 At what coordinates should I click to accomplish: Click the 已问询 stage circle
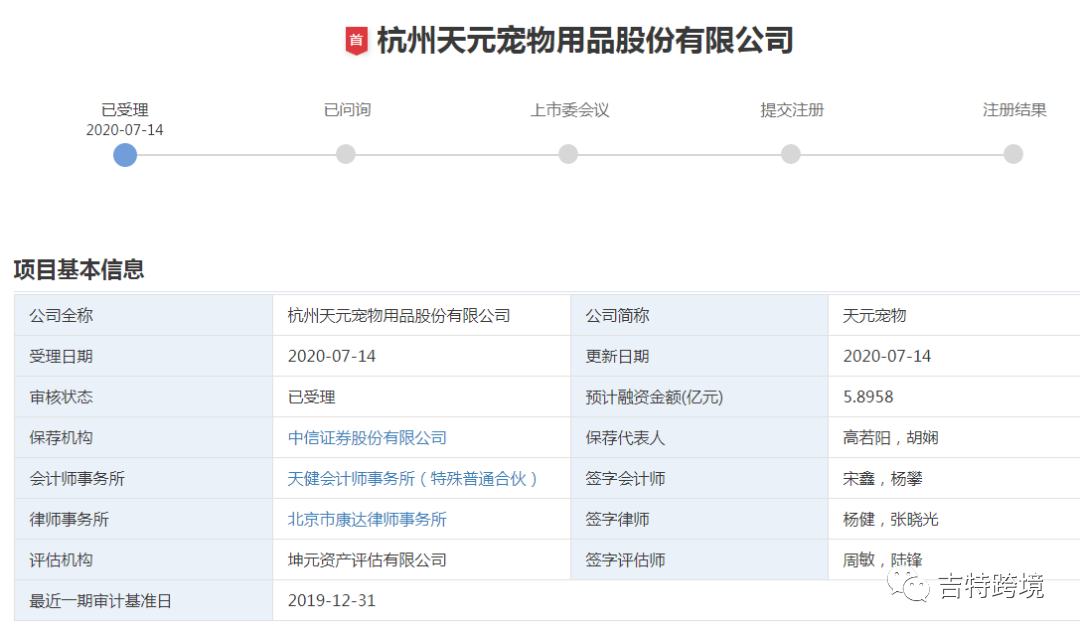[346, 154]
